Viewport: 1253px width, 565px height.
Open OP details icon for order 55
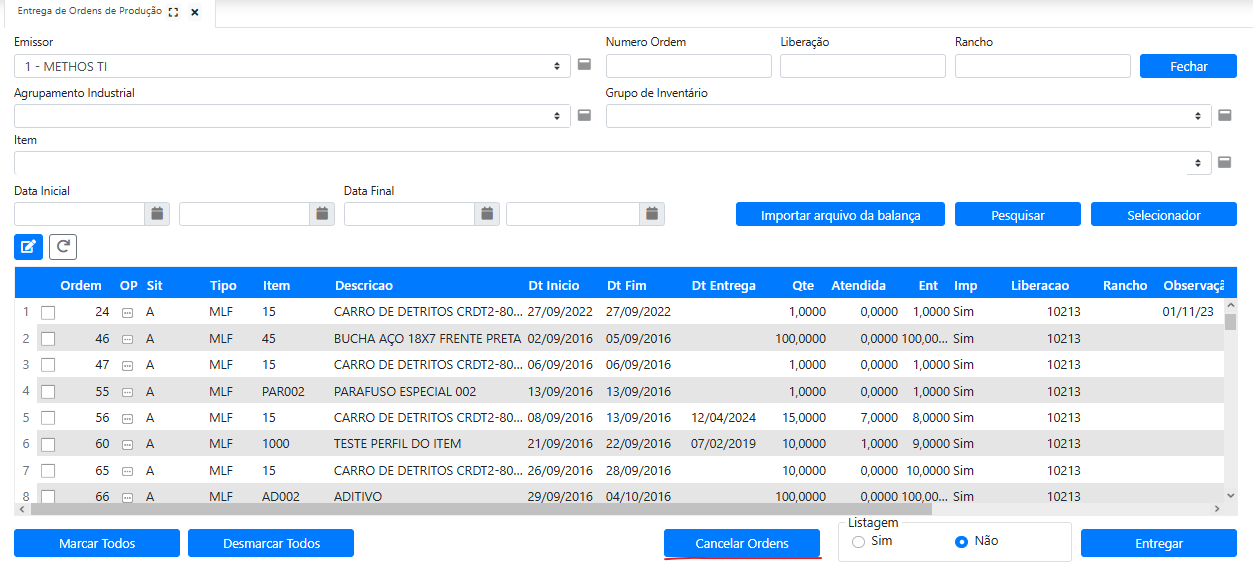click(127, 392)
